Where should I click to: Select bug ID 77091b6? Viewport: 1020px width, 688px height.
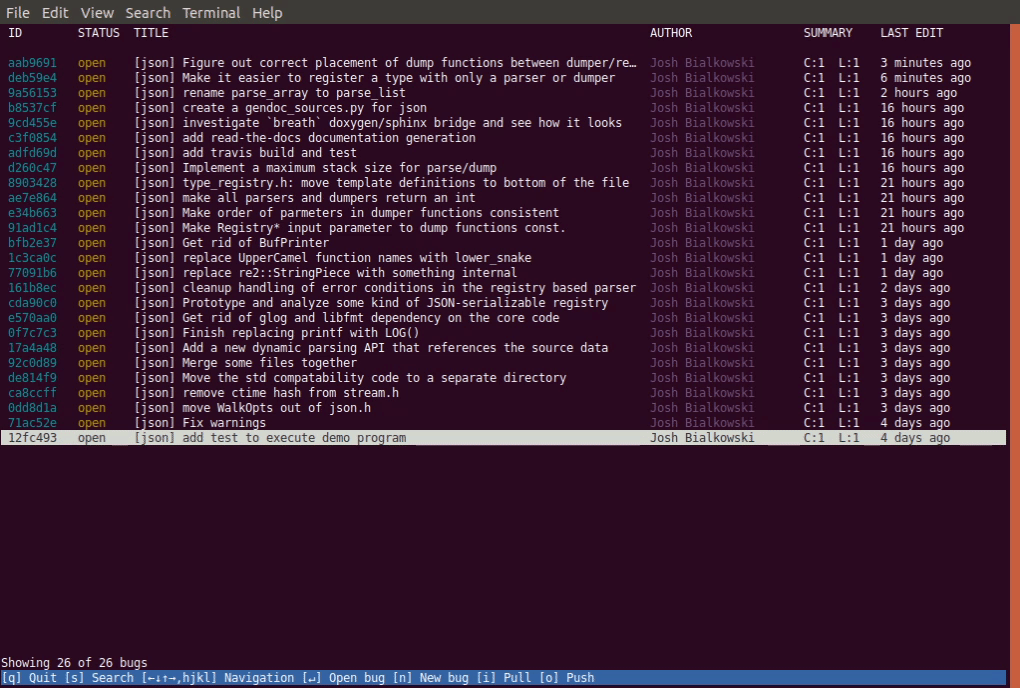point(32,272)
